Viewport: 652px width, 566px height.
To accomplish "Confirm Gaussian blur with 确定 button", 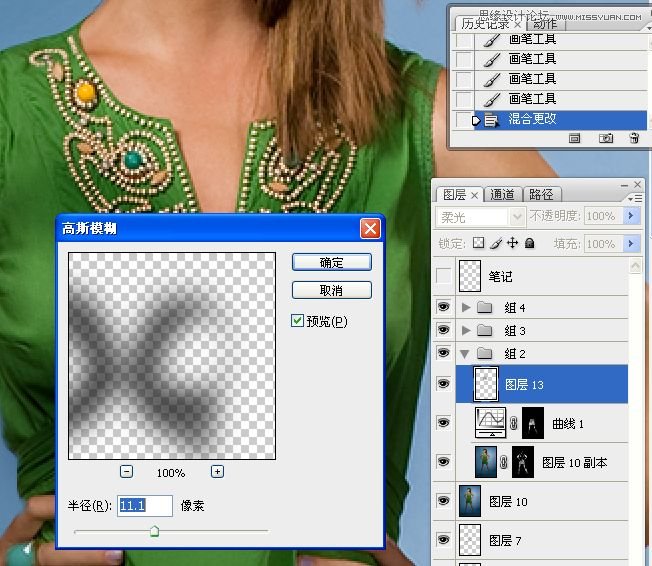I will coord(331,262).
